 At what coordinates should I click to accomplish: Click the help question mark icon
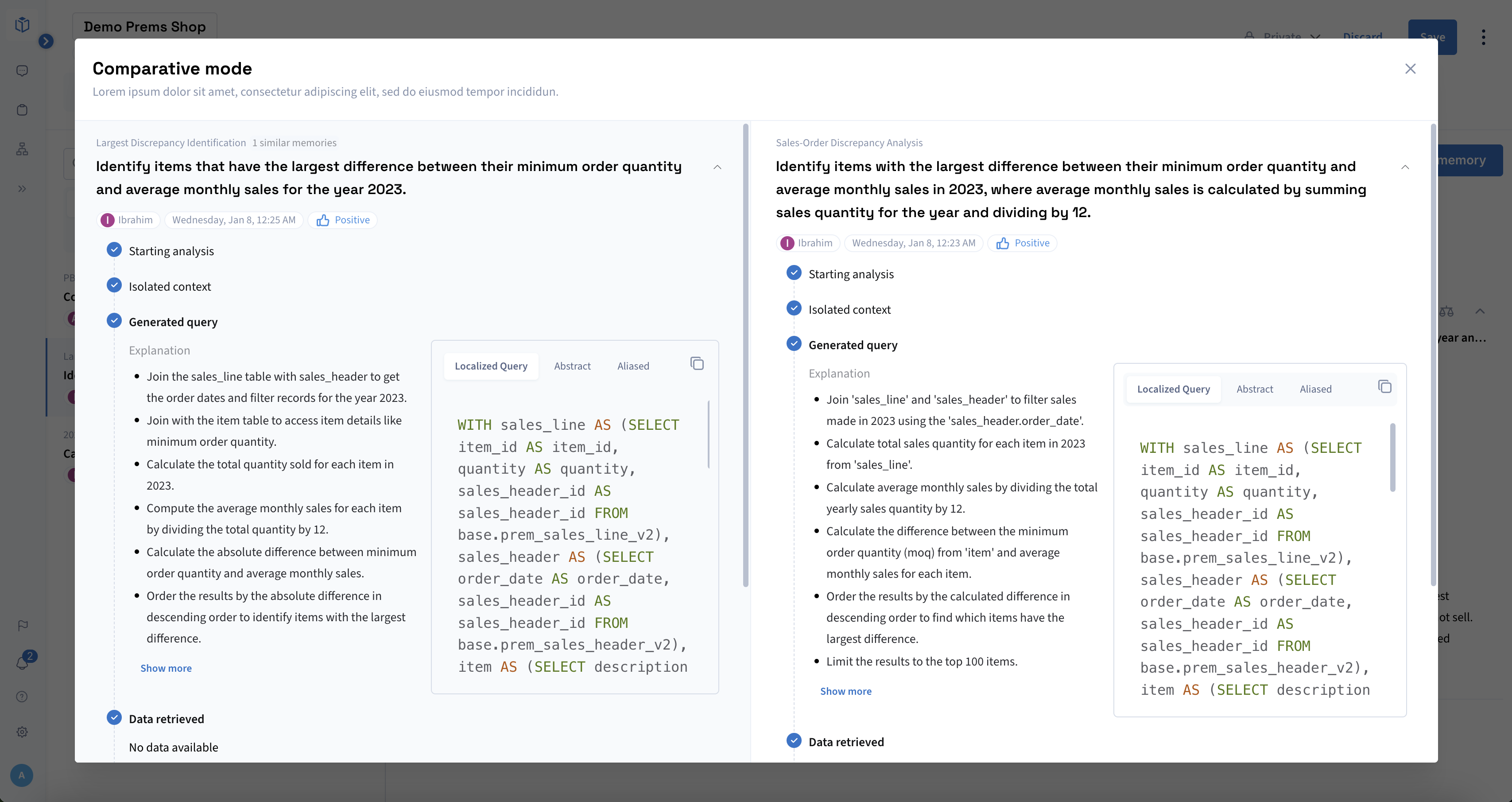tap(22, 697)
